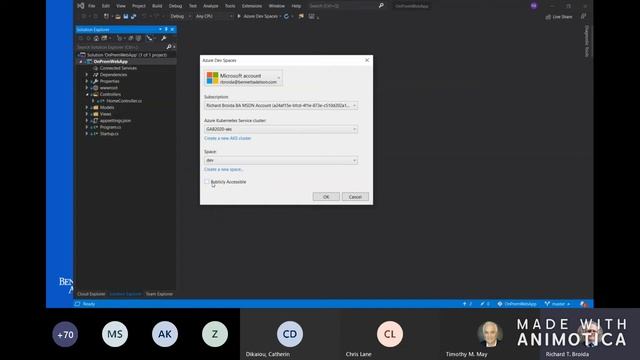This screenshot has height=360, width=640.
Task: Cancel the Azure Dev Spaces dialog
Action: click(x=355, y=197)
